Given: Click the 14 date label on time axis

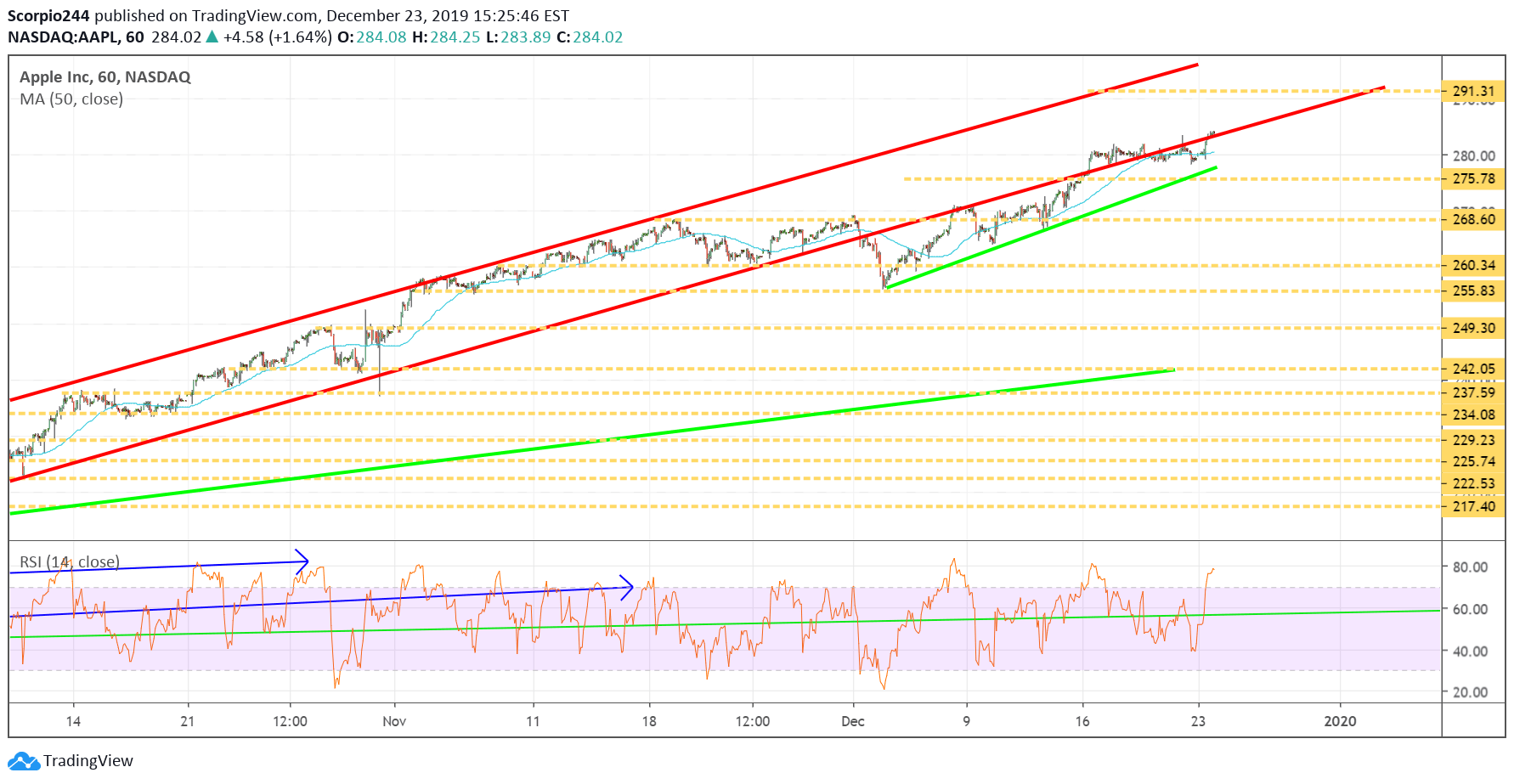Looking at the screenshot, I should (73, 721).
